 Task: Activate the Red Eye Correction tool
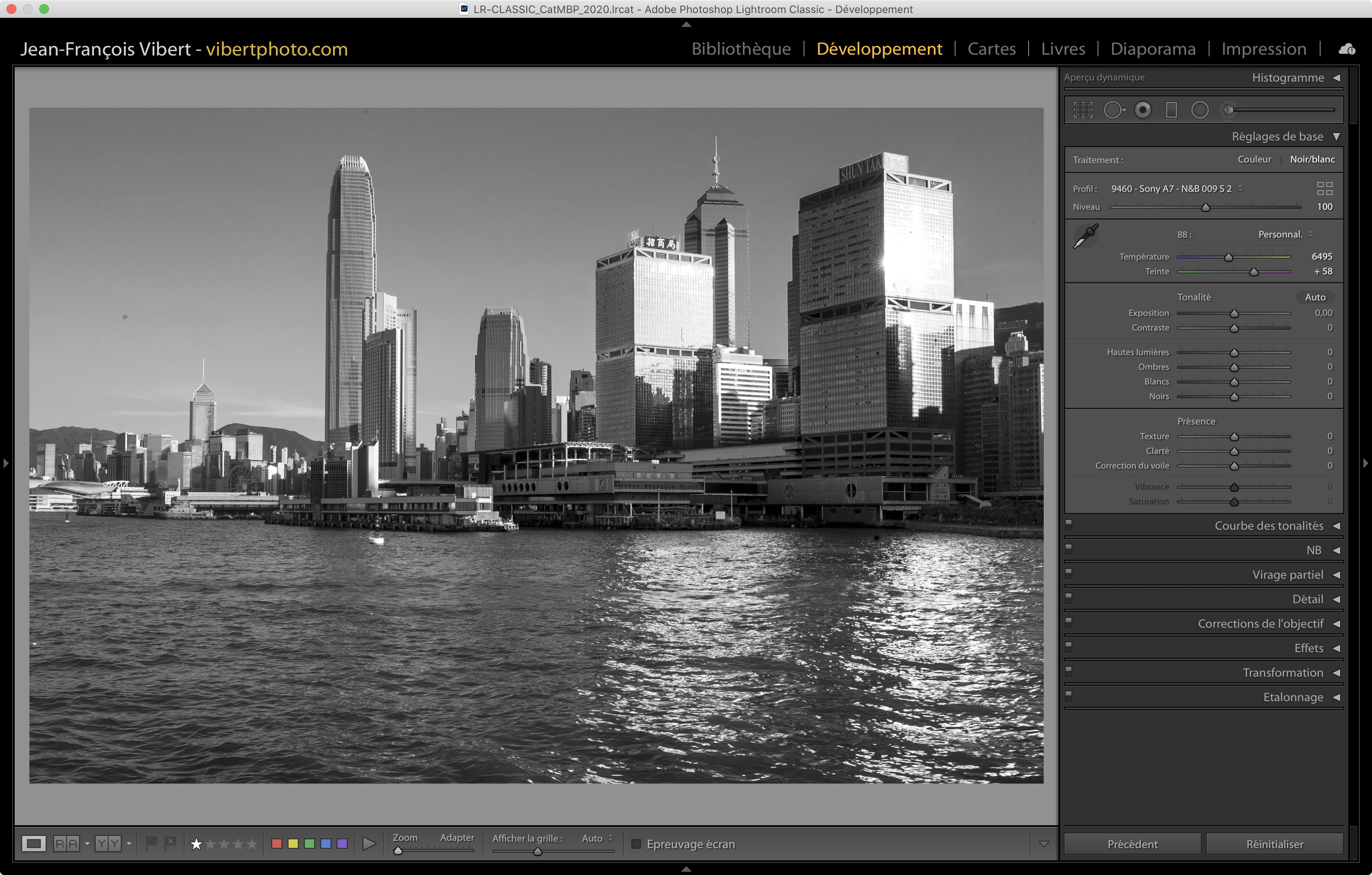pos(1143,110)
